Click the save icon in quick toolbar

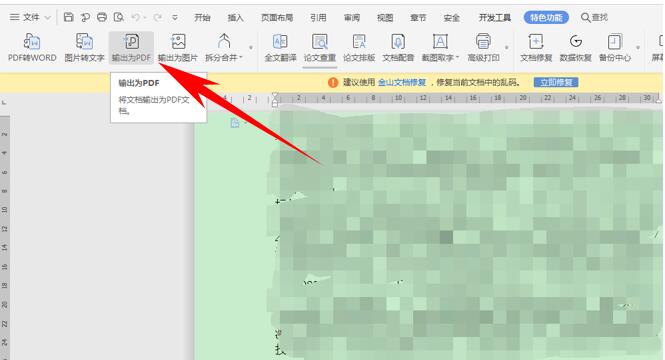pyautogui.click(x=68, y=17)
